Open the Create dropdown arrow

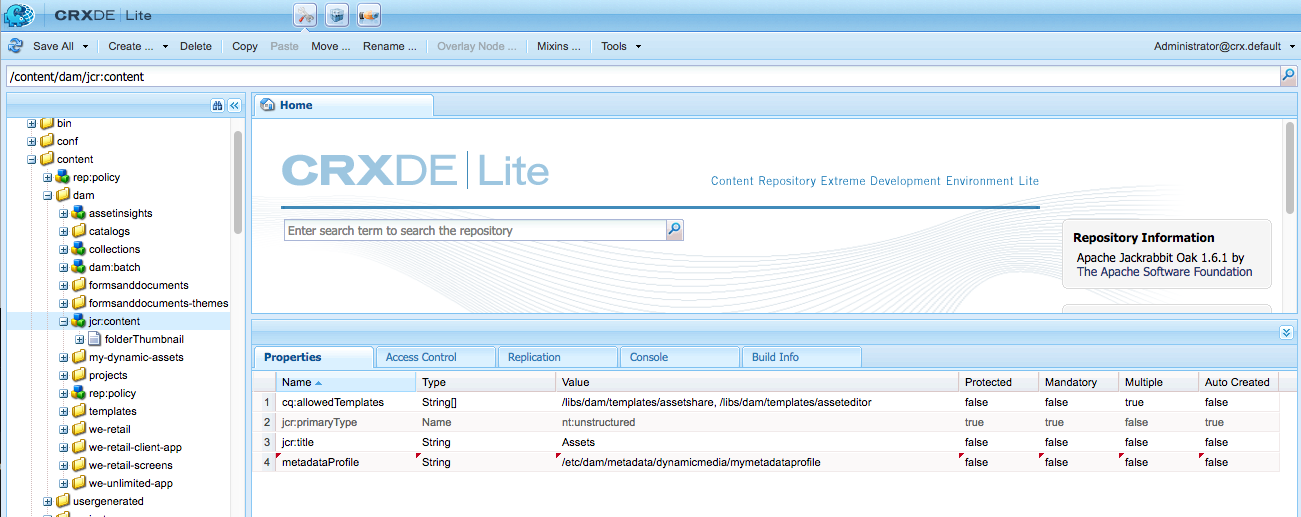click(163, 46)
